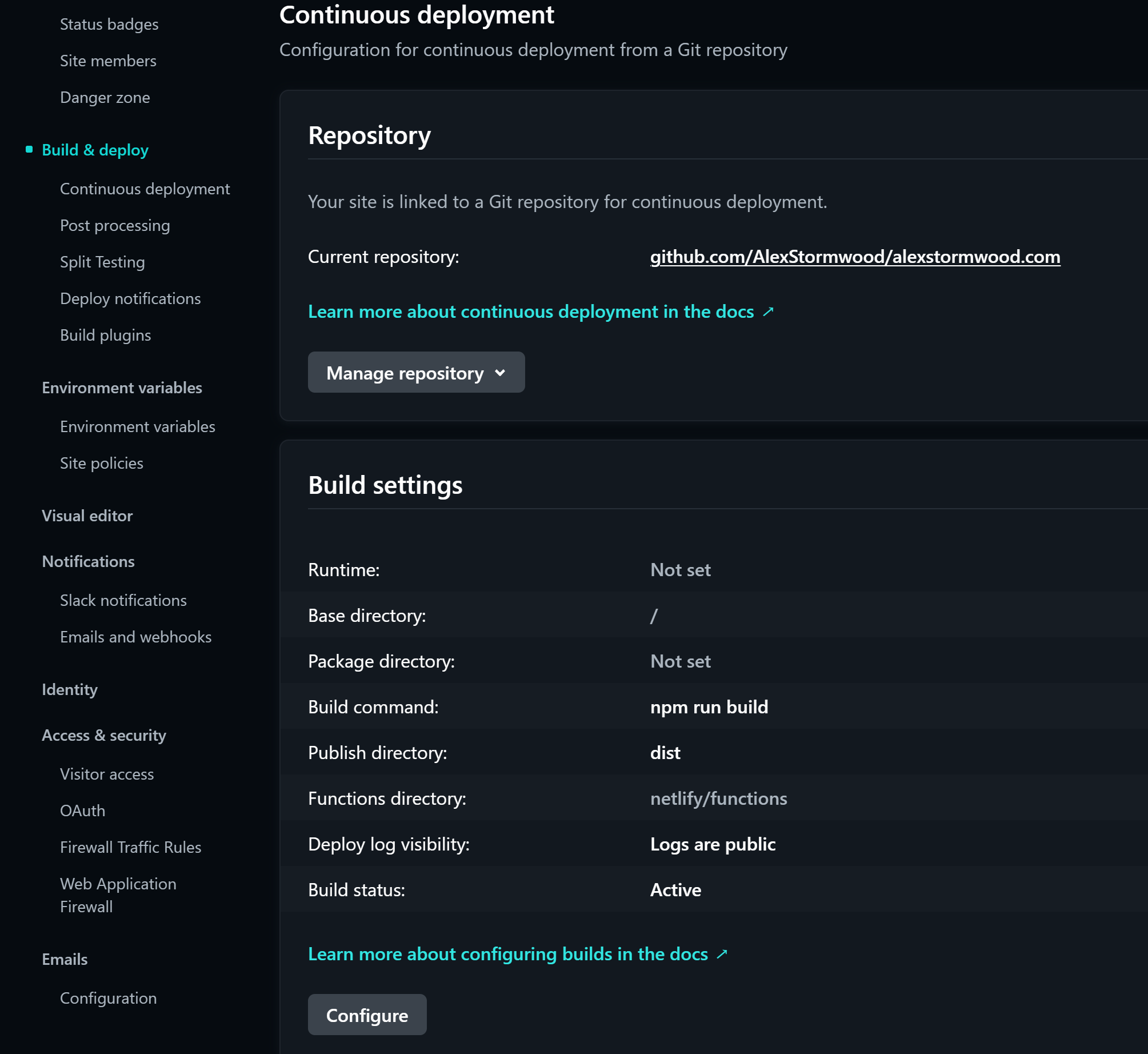
Task: Open Deploy notifications settings
Action: coord(130,298)
